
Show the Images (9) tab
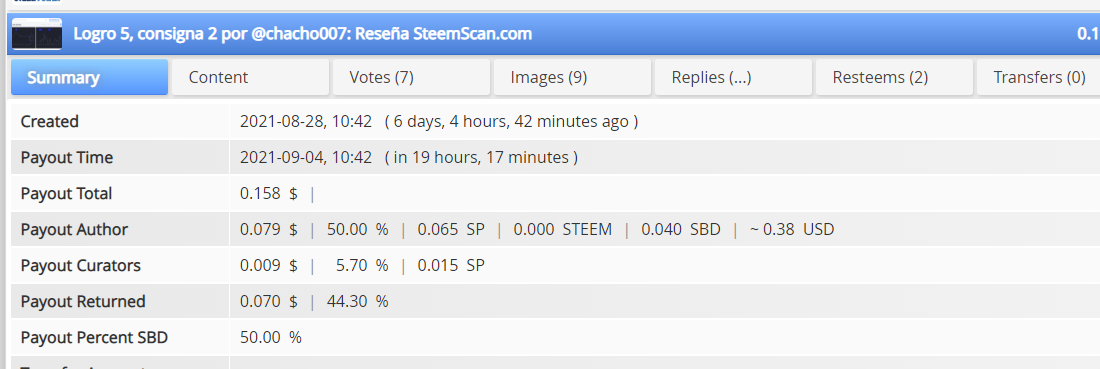point(572,77)
